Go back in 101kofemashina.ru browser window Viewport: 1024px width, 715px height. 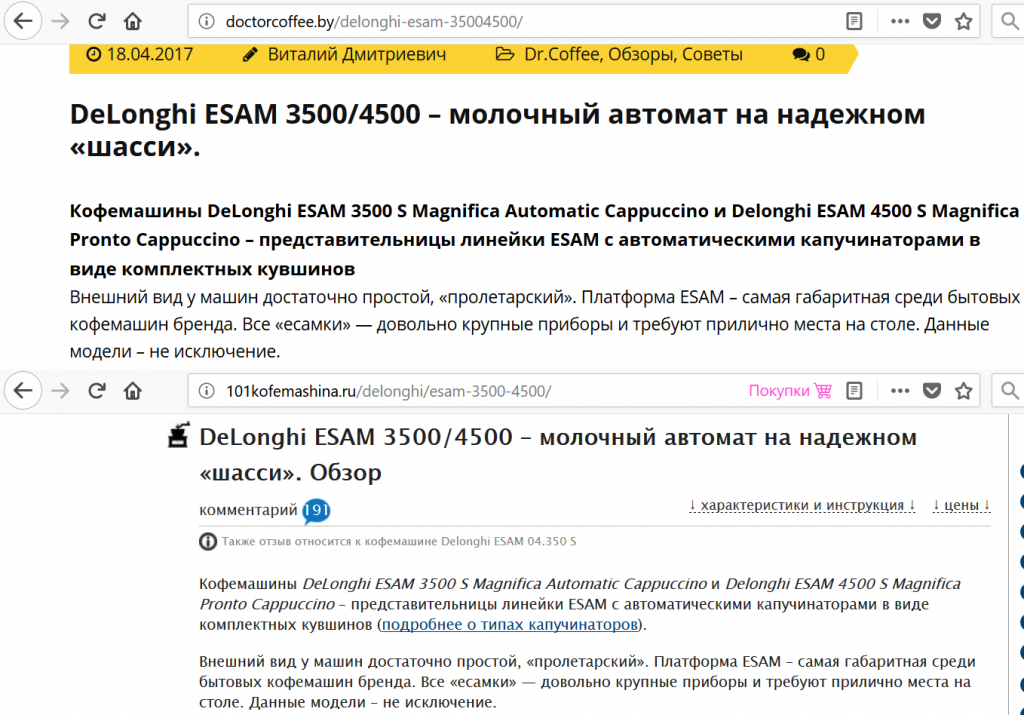tap(23, 390)
